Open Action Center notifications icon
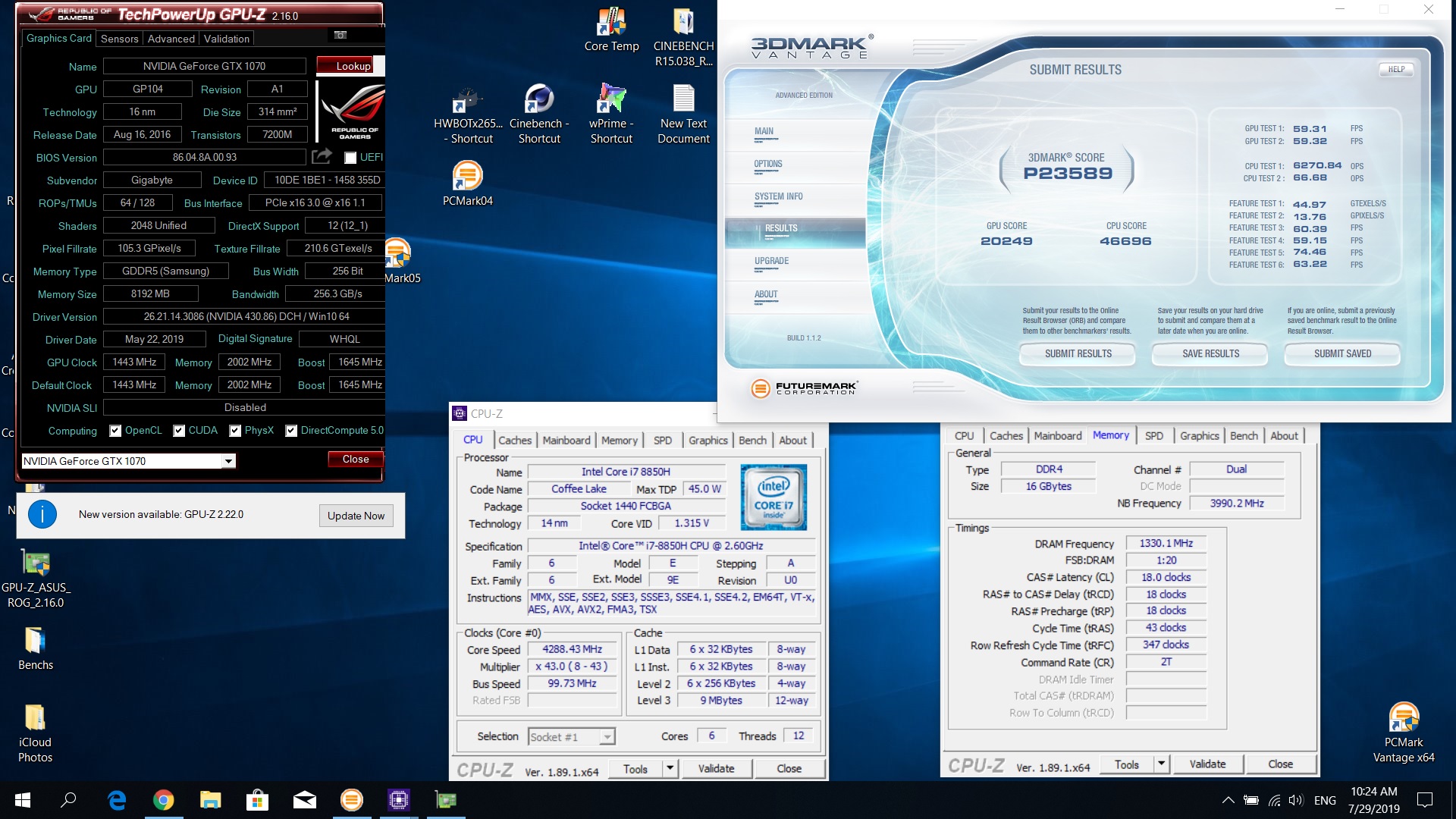1456x819 pixels. pyautogui.click(x=1426, y=800)
